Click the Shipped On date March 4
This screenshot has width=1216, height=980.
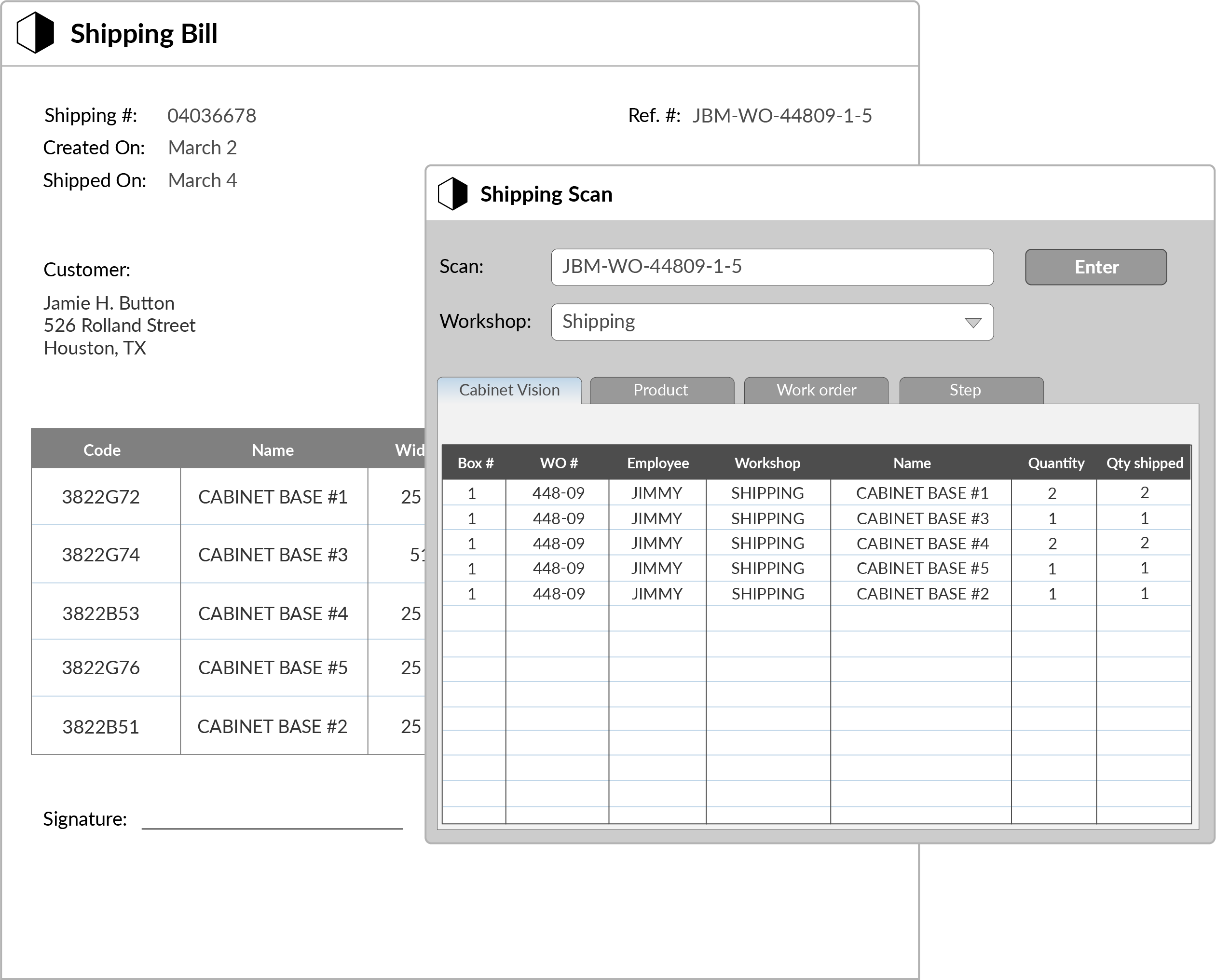click(x=202, y=181)
